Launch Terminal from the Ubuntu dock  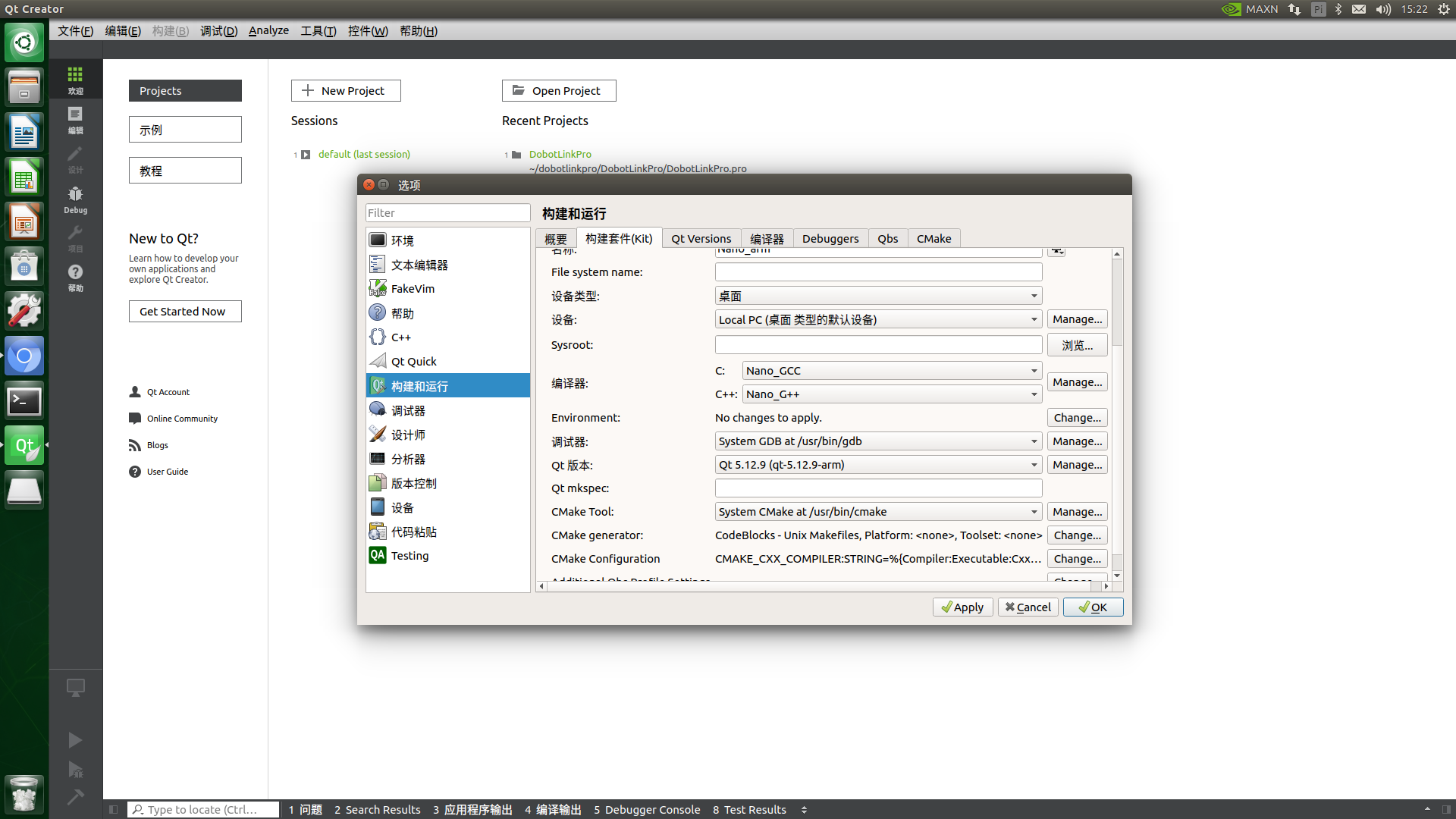pyautogui.click(x=24, y=401)
